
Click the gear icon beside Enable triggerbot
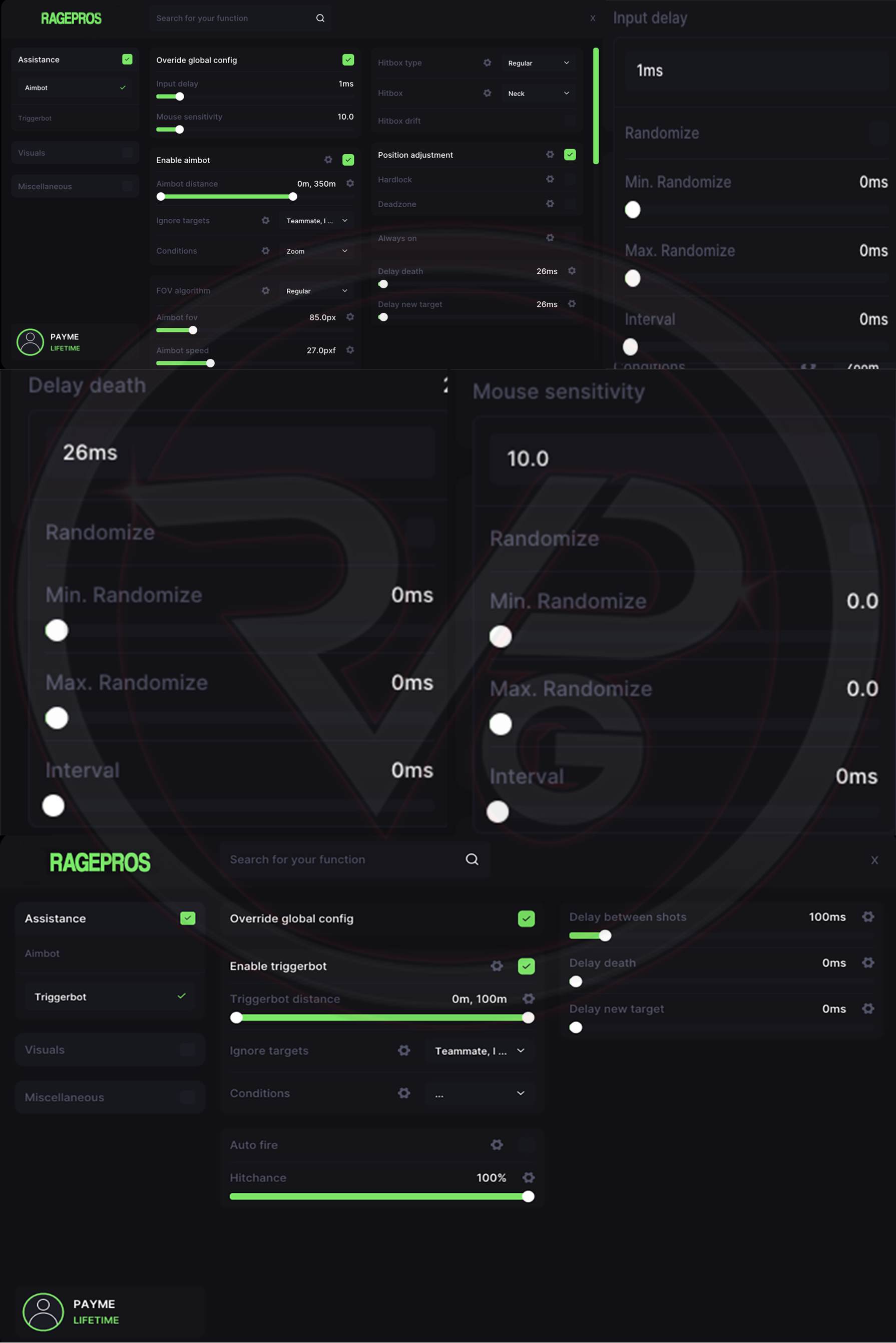click(497, 966)
